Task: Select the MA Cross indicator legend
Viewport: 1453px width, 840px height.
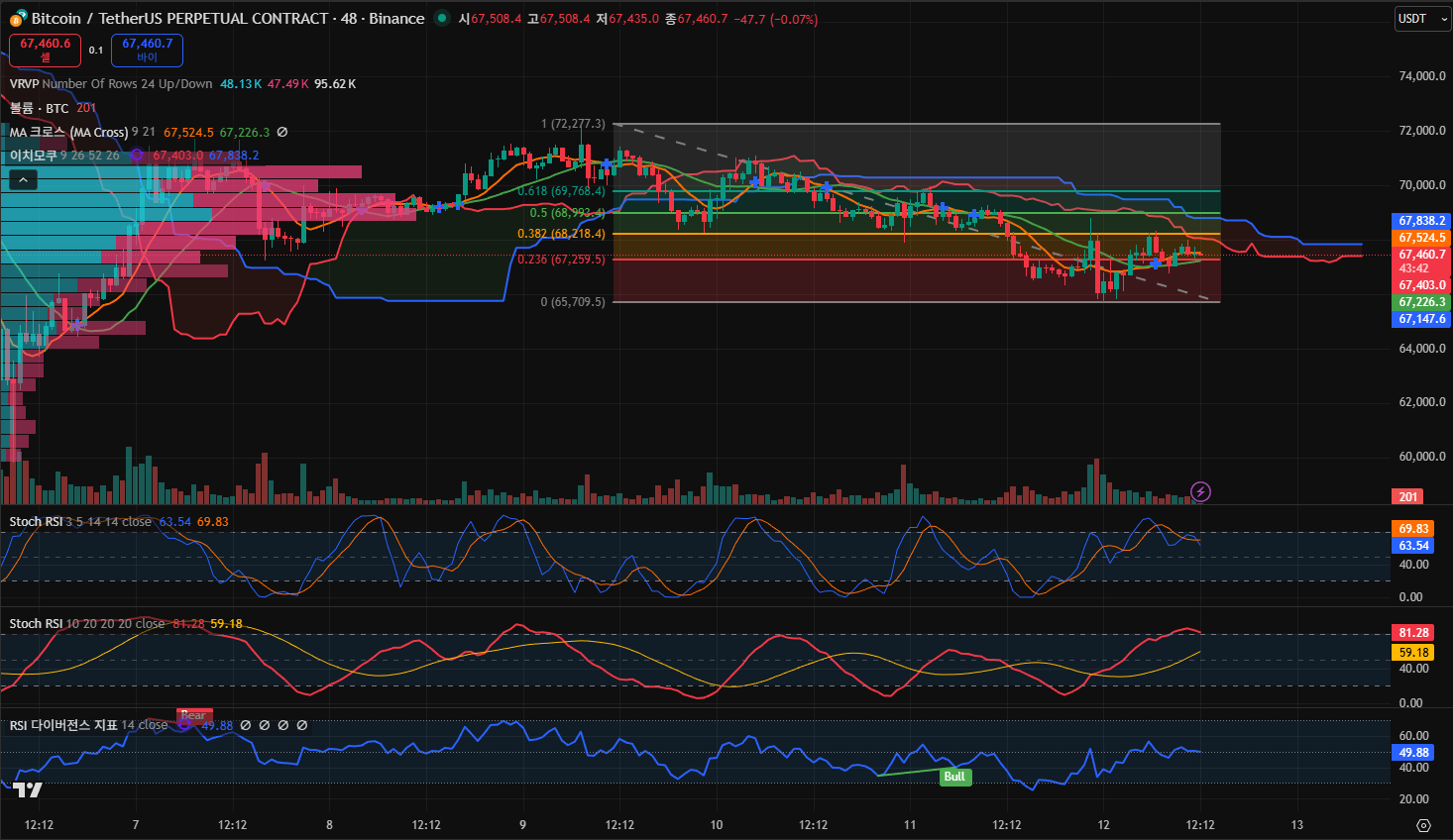Action: [x=68, y=132]
